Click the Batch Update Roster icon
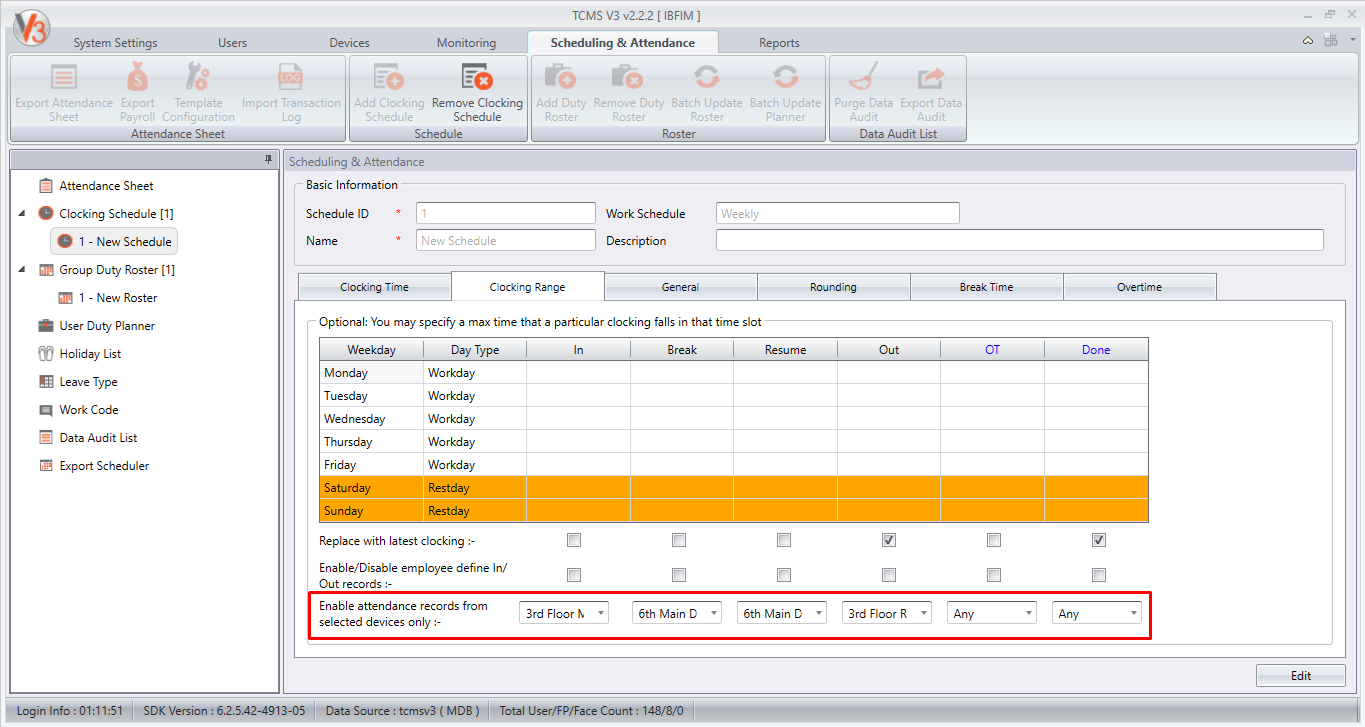The width and height of the screenshot is (1365, 727). click(707, 78)
